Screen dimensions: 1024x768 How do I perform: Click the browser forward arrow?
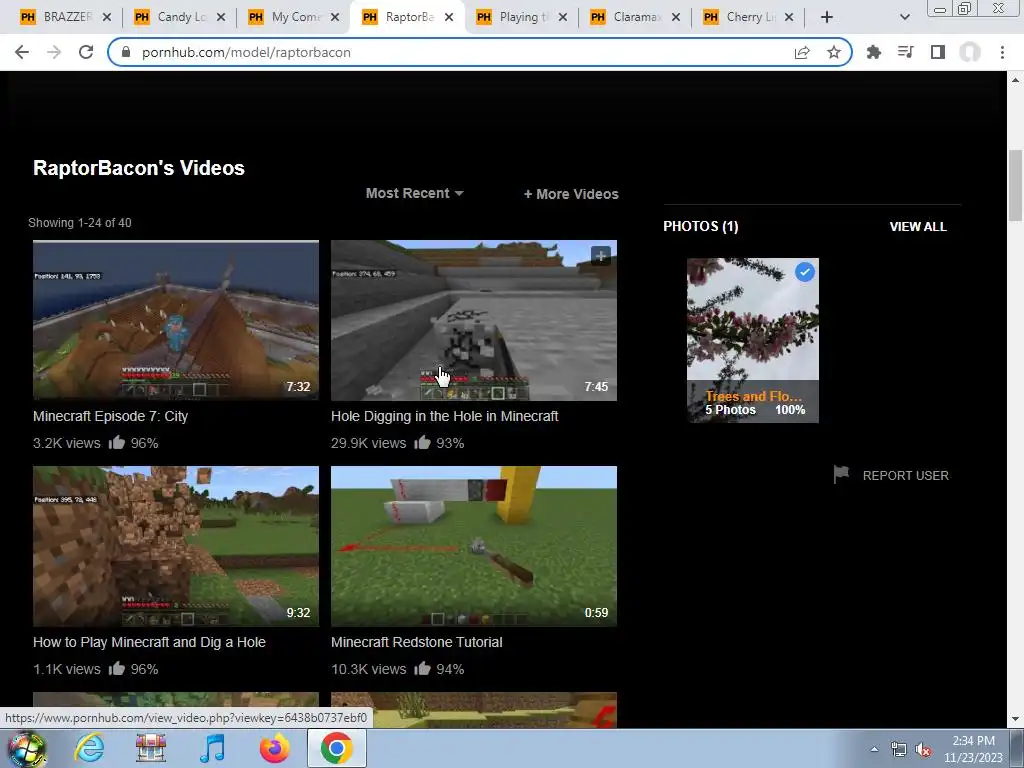coord(54,52)
